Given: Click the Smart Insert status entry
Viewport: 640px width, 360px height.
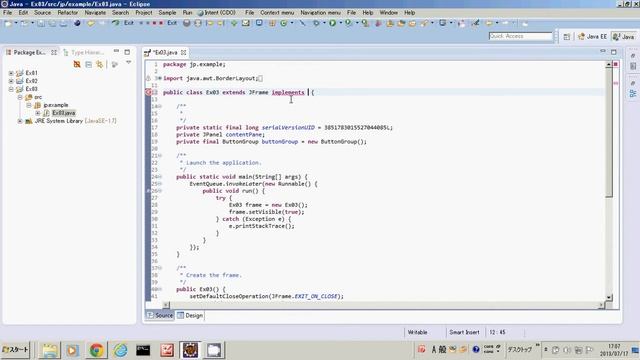Looking at the screenshot, I should click(x=464, y=332).
